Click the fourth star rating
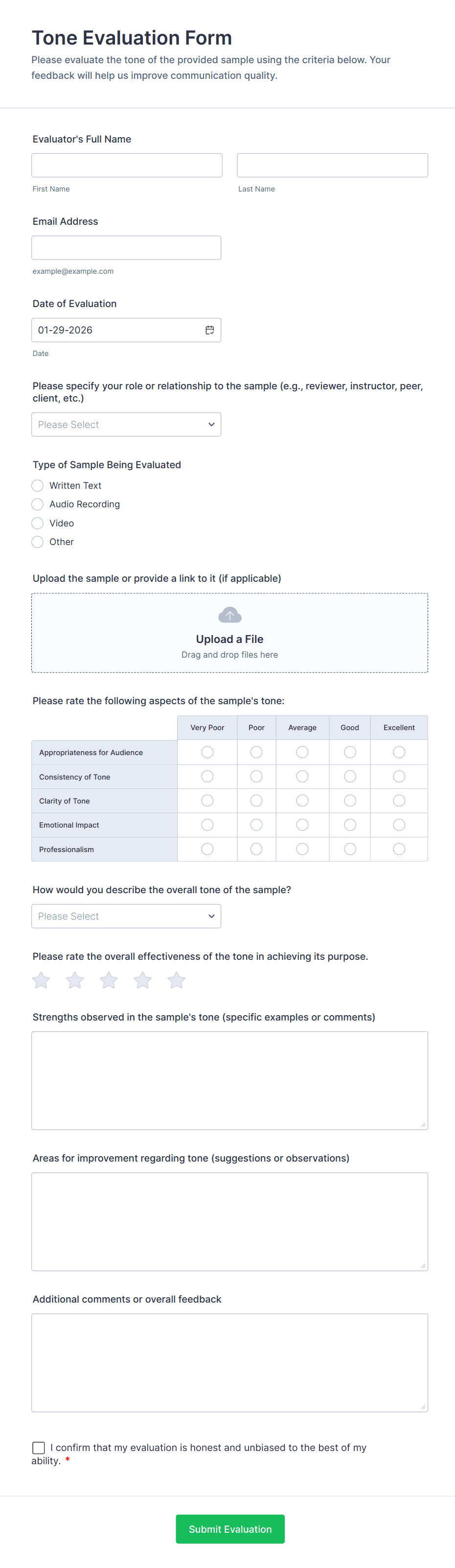This screenshot has height=1568, width=455. point(142,980)
